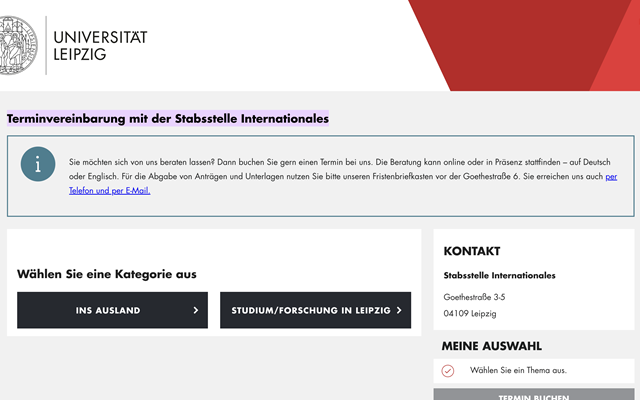Screen dimensions: 640x400
Task: Click the MEINE AUSWAHL heading
Action: [491, 346]
